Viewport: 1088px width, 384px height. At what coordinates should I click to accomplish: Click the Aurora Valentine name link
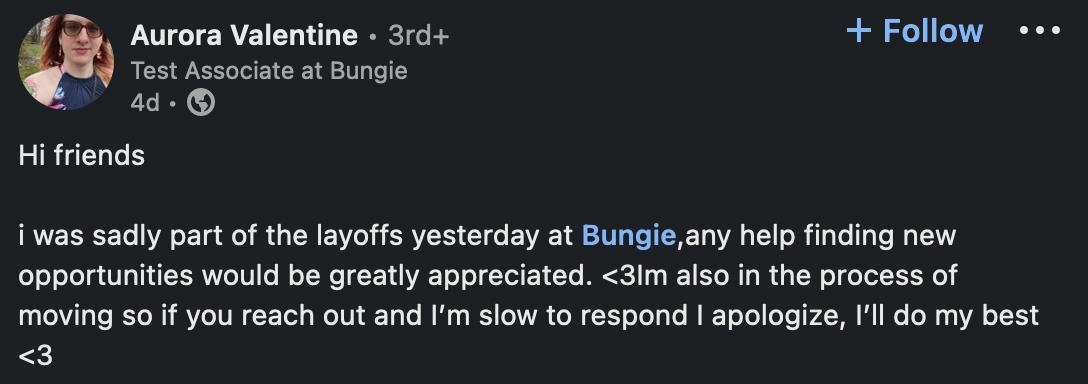click(x=244, y=35)
